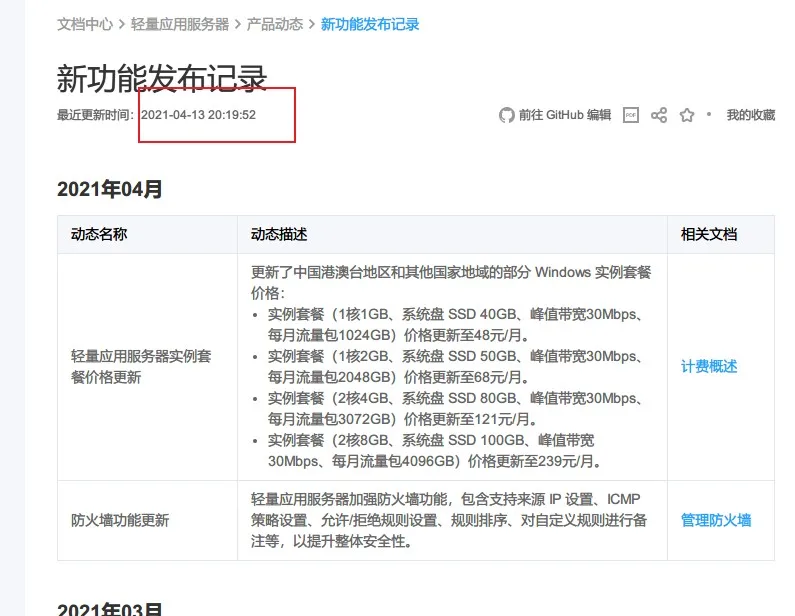Favorite this page with the star icon
This screenshot has width=795, height=616.
(x=687, y=115)
